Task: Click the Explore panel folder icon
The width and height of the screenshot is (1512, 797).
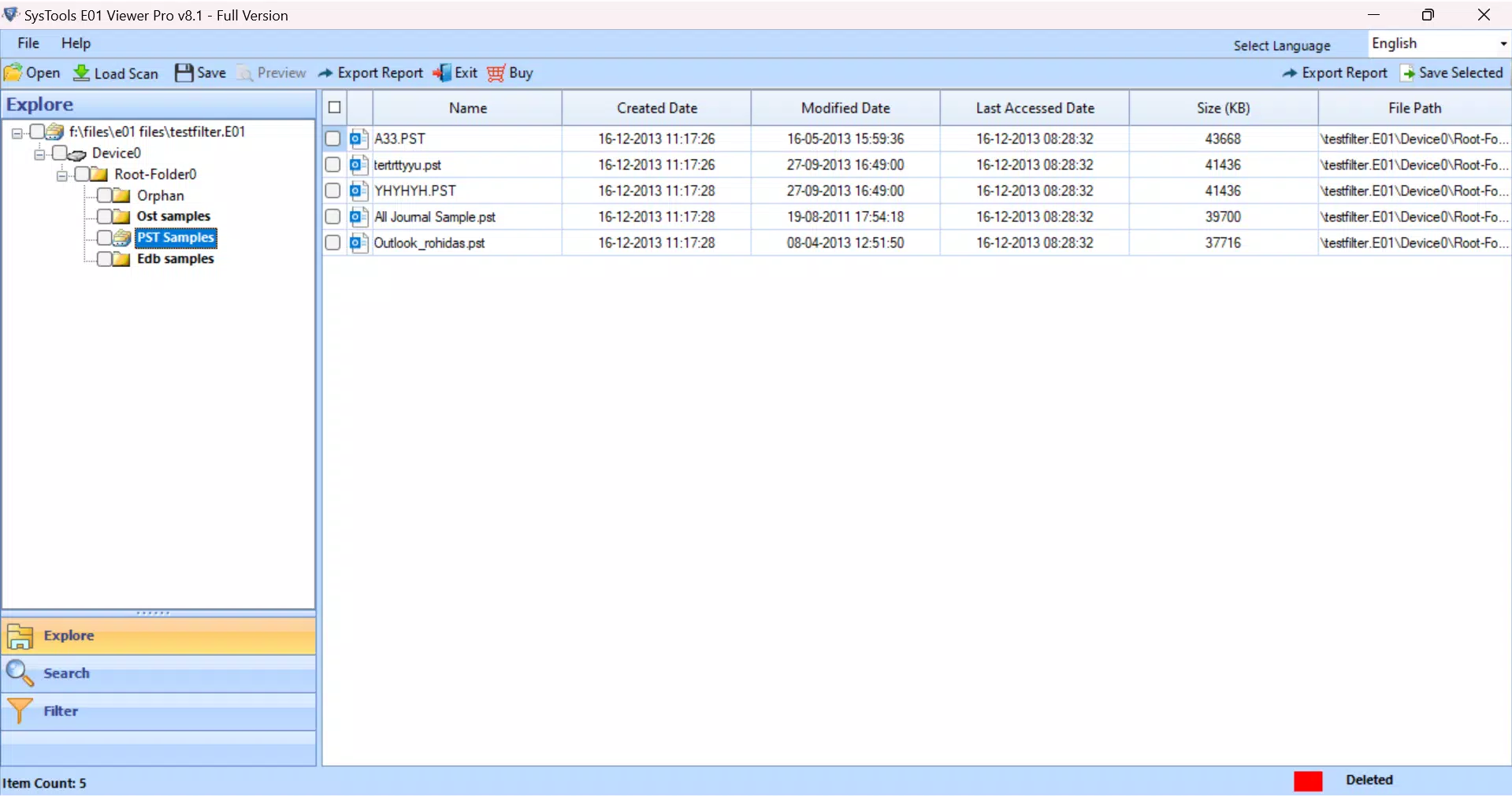Action: click(x=20, y=636)
